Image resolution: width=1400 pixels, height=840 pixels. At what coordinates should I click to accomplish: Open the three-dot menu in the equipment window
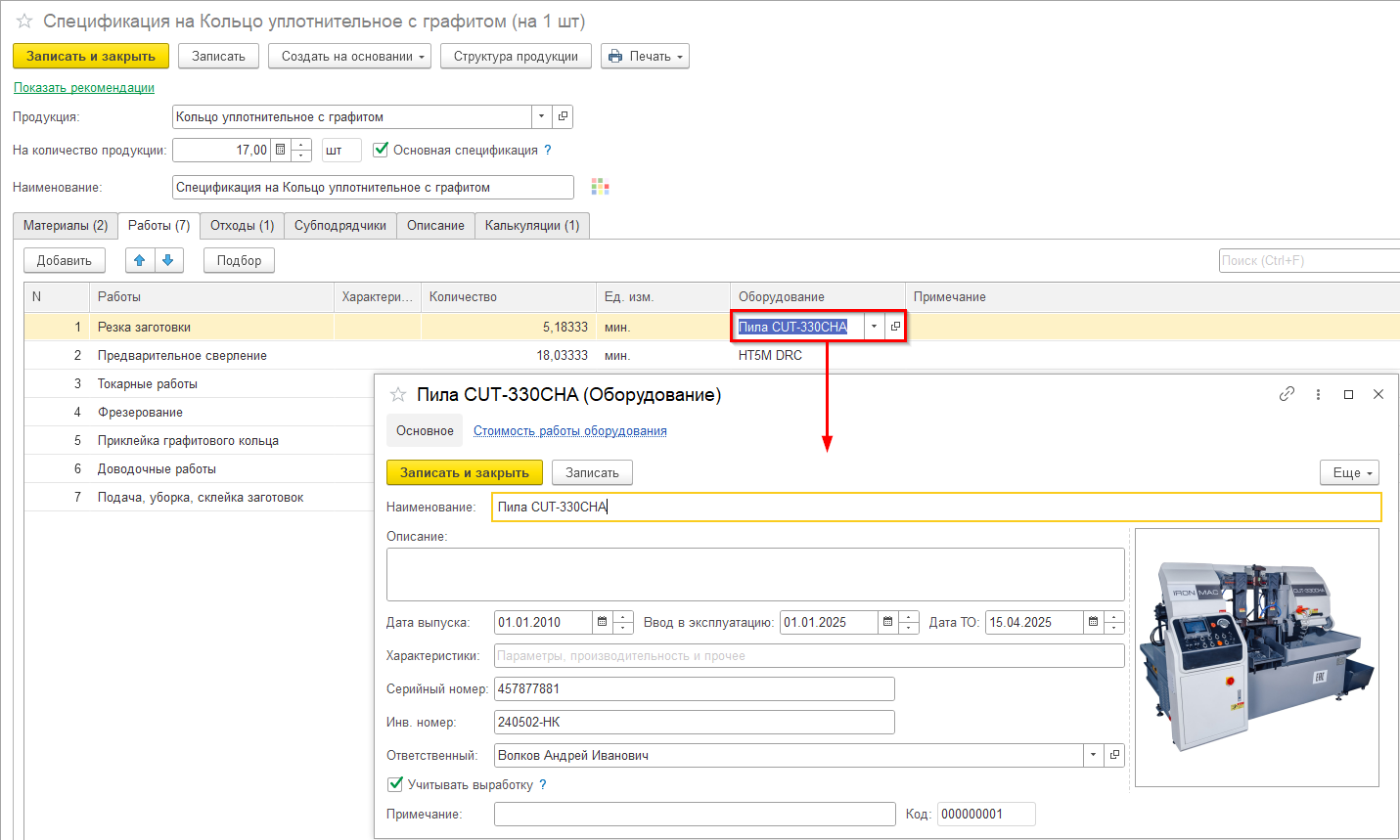point(1318,394)
